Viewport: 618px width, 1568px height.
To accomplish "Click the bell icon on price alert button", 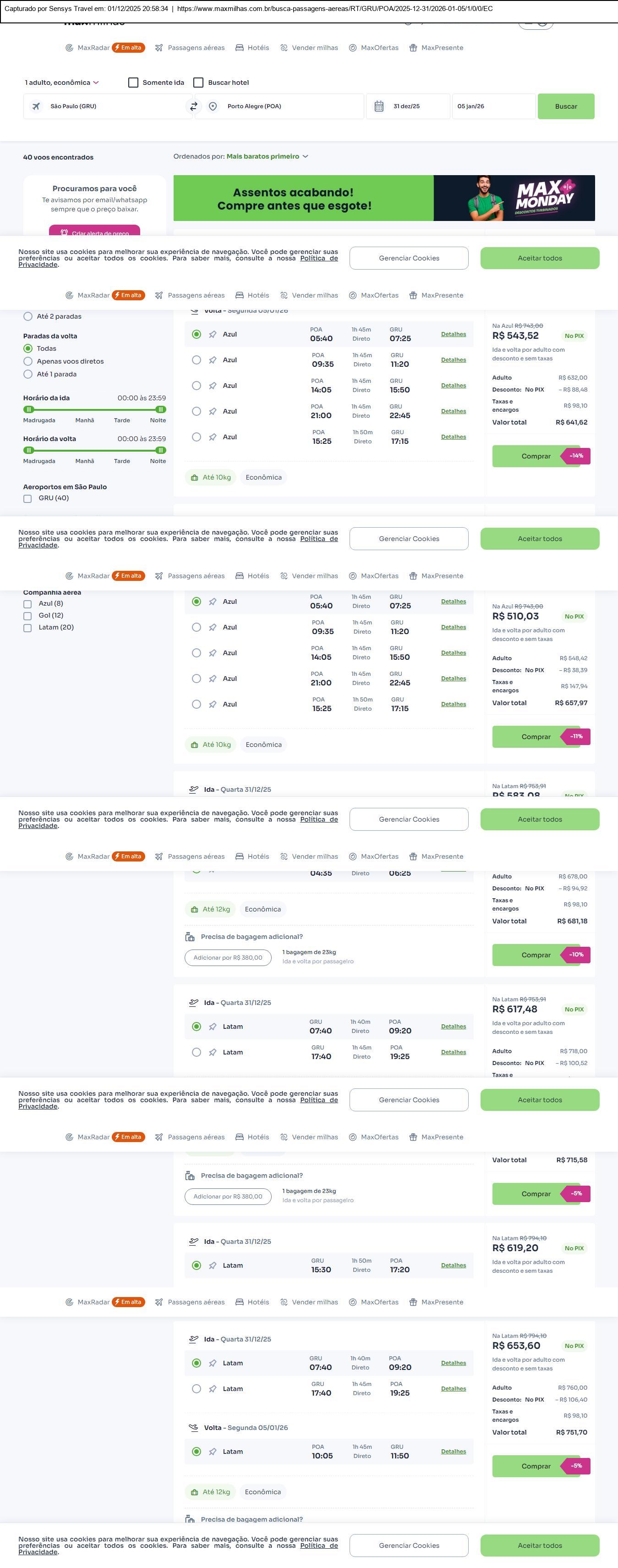I will 65,232.
